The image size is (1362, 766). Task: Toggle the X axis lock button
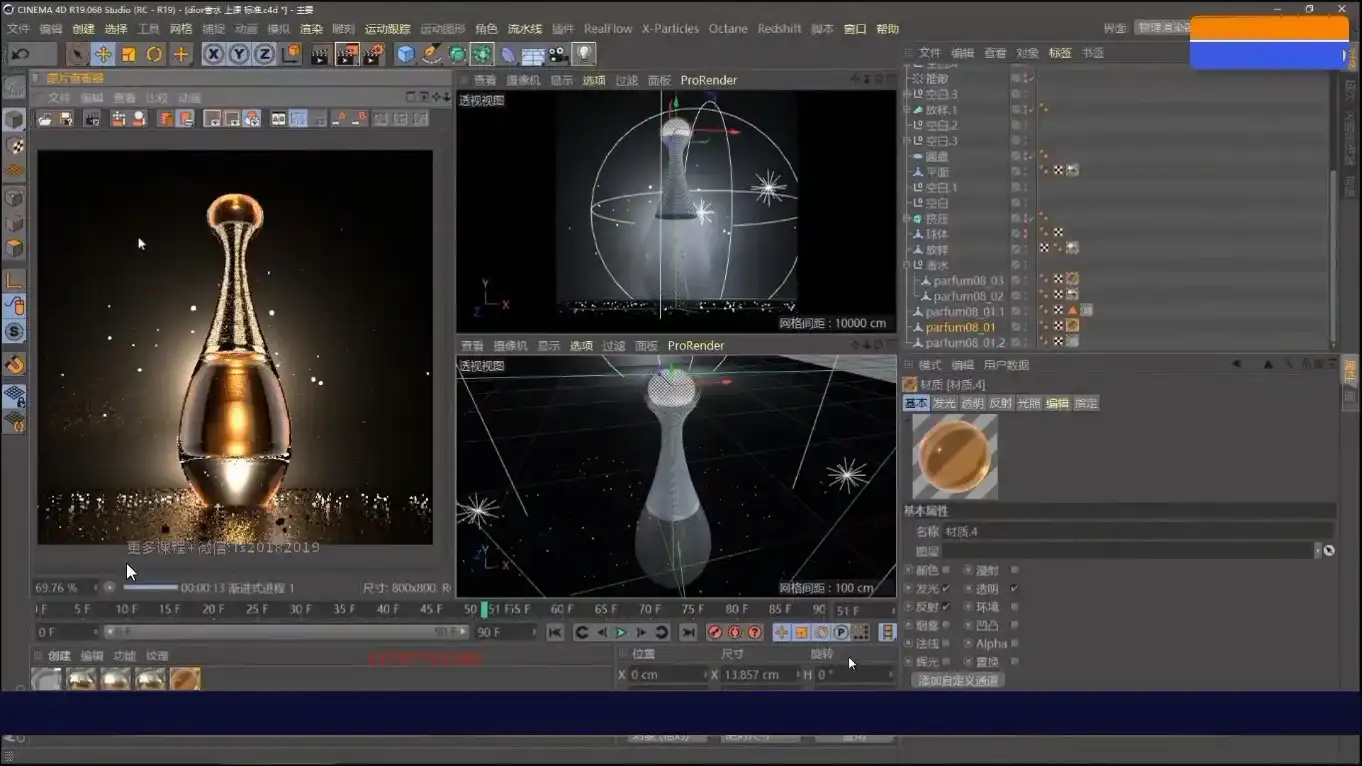213,54
